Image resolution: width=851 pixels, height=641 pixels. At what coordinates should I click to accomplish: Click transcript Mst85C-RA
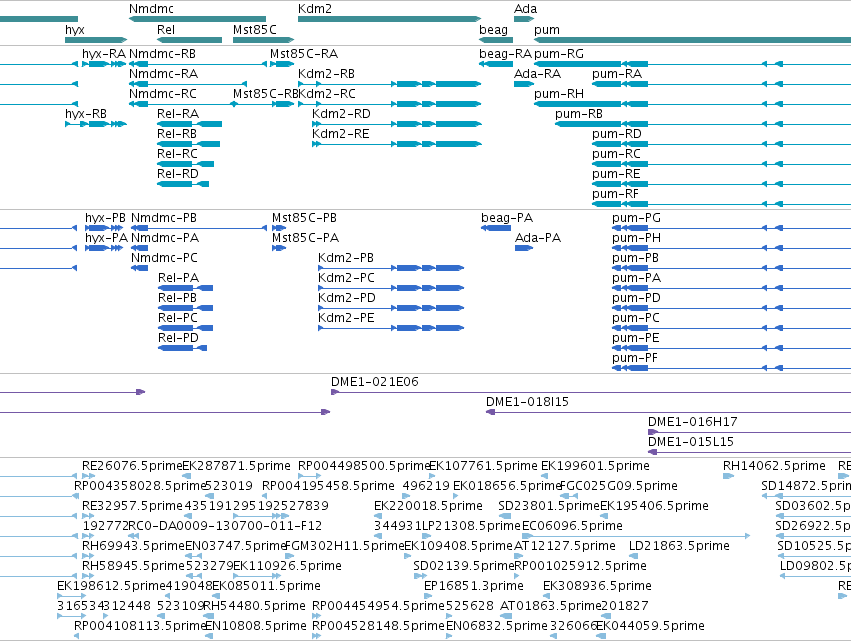tap(304, 54)
